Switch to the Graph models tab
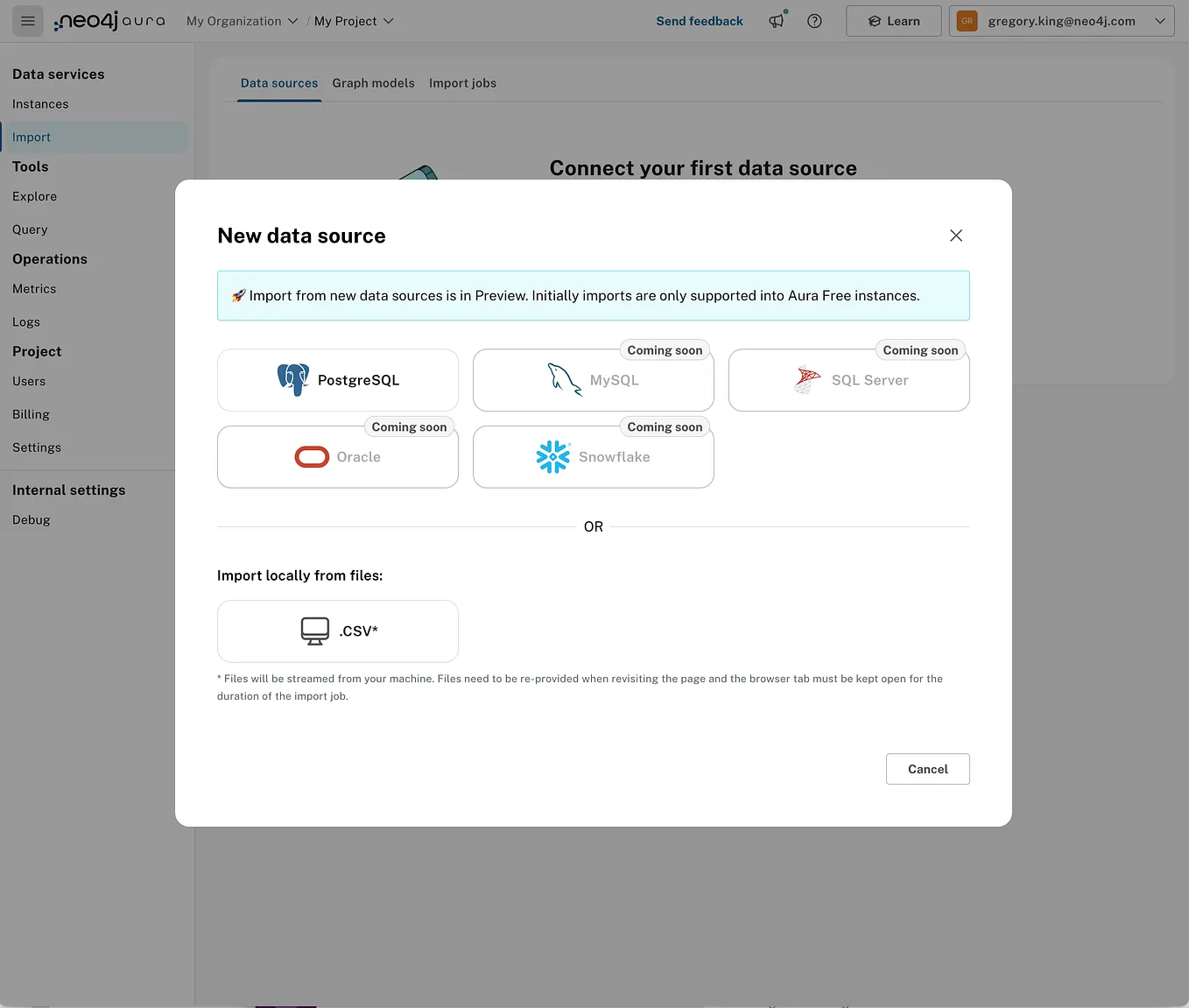 point(374,82)
